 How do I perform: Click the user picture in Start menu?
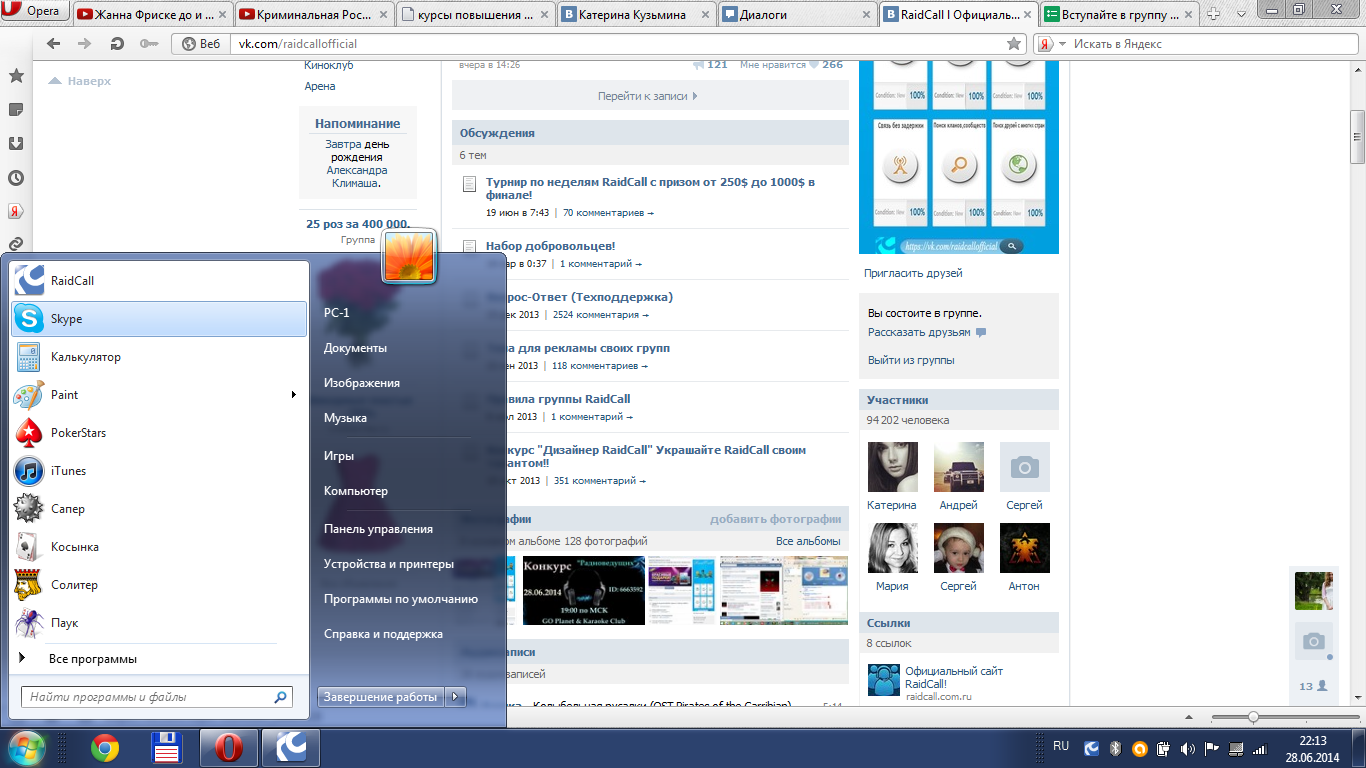click(409, 256)
